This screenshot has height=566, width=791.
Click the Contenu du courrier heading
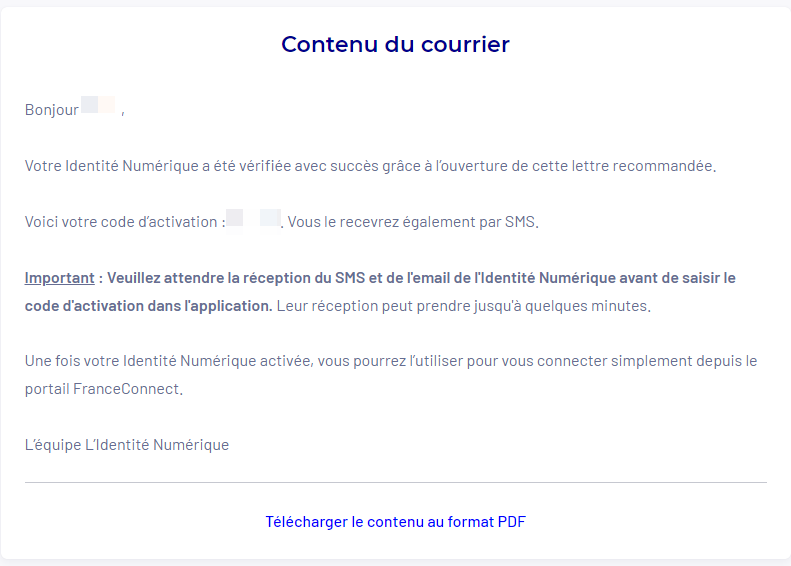point(396,44)
